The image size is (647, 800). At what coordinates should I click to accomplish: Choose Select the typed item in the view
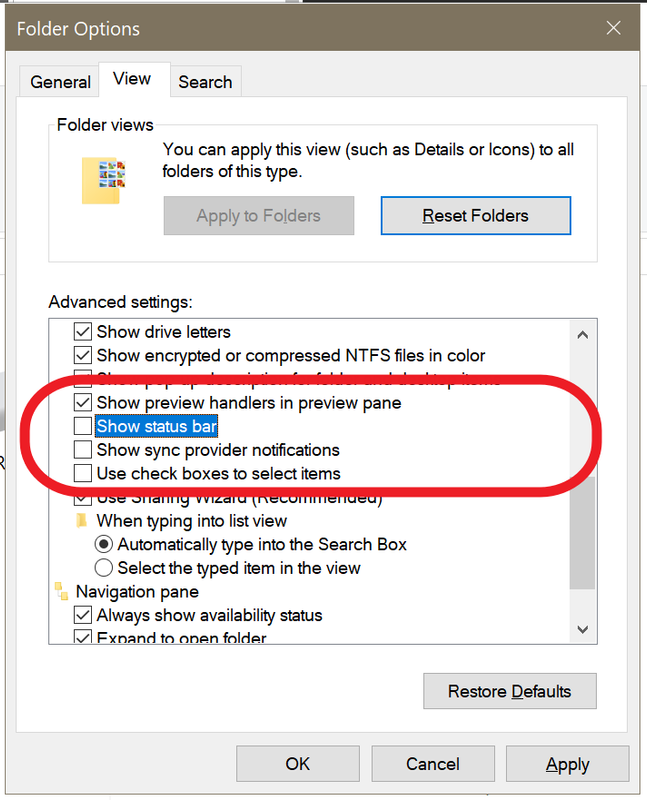[x=104, y=568]
